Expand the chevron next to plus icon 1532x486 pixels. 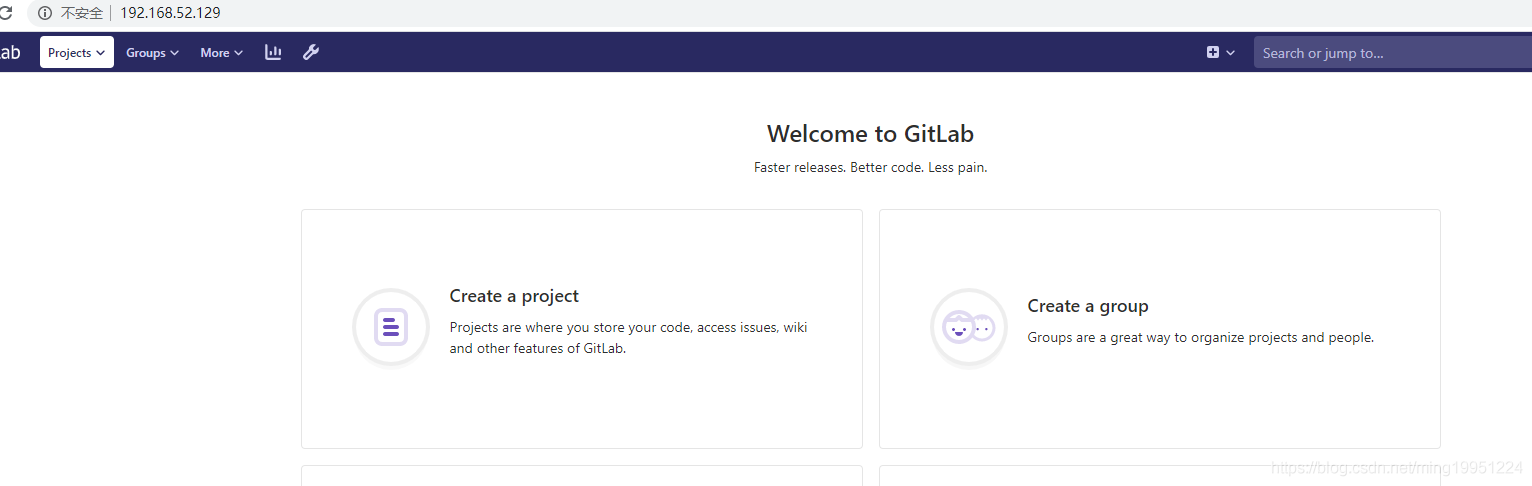tap(1230, 52)
